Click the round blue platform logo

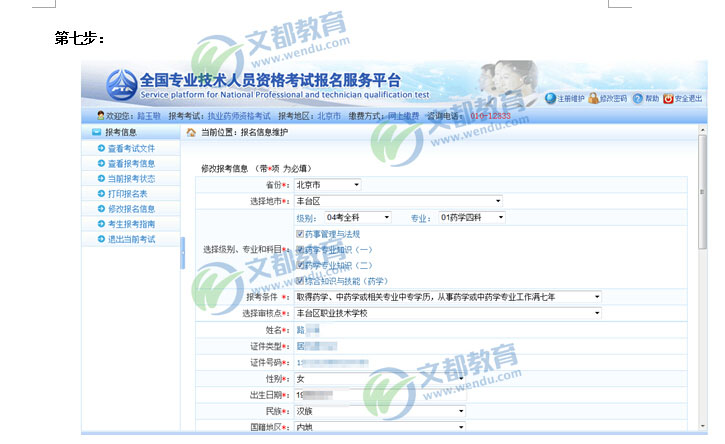point(122,85)
